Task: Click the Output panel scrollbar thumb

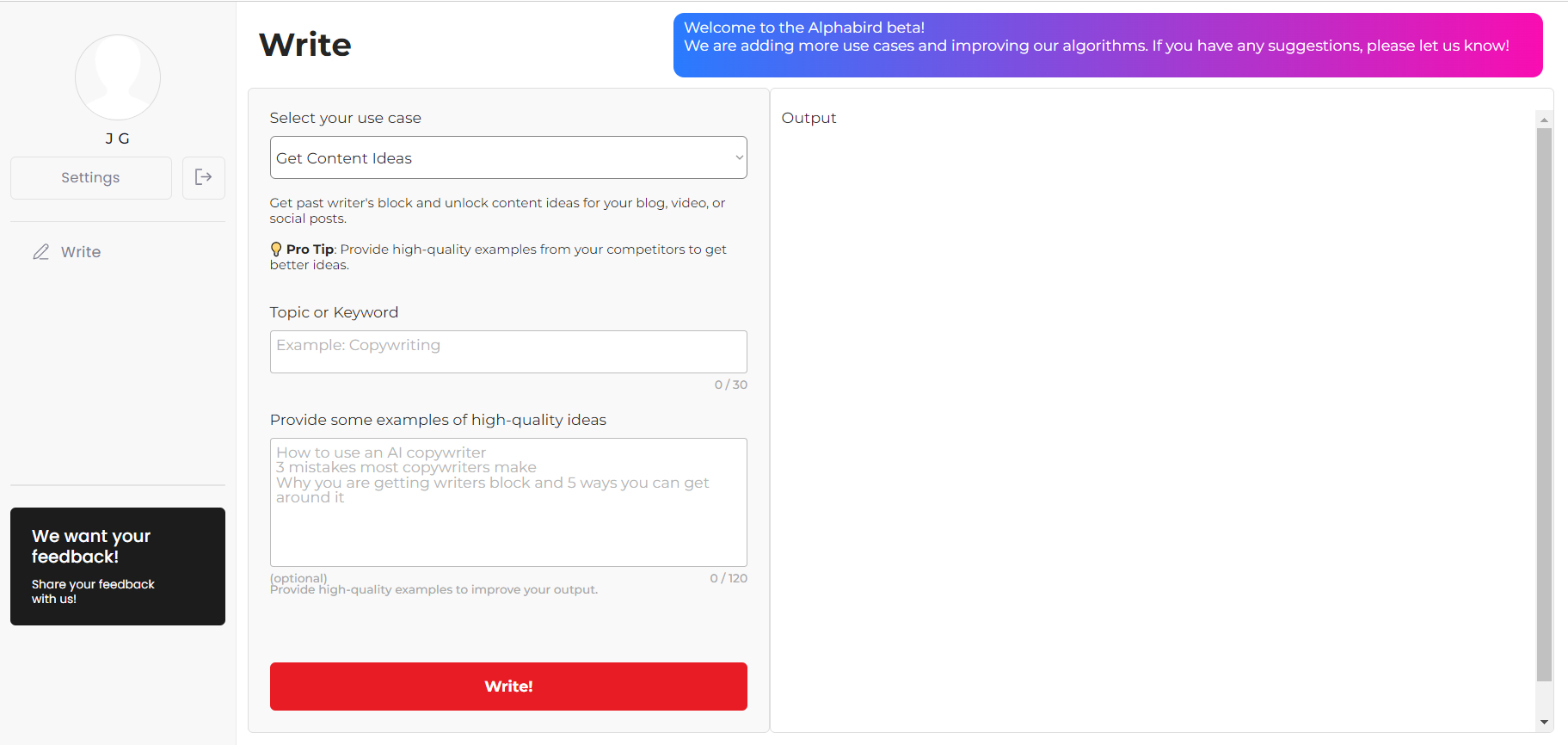Action: coord(1544,404)
